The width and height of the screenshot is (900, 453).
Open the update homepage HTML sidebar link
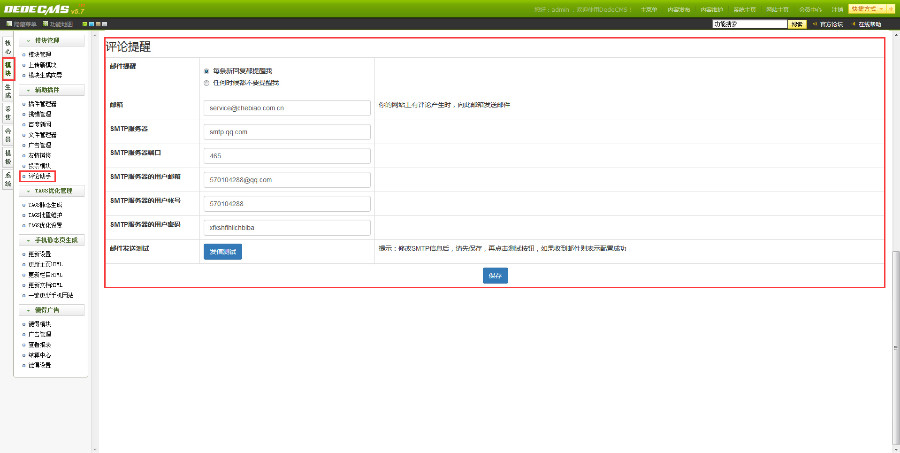(x=45, y=264)
